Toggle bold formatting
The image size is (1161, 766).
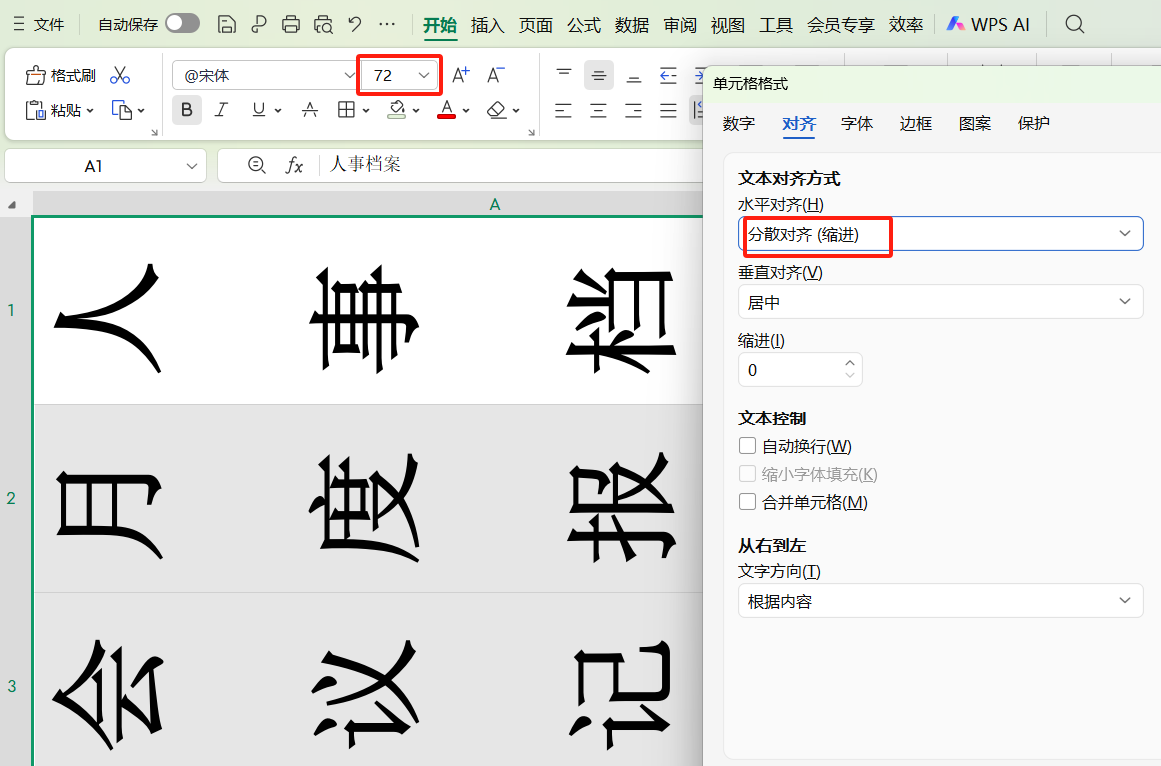tap(187, 110)
